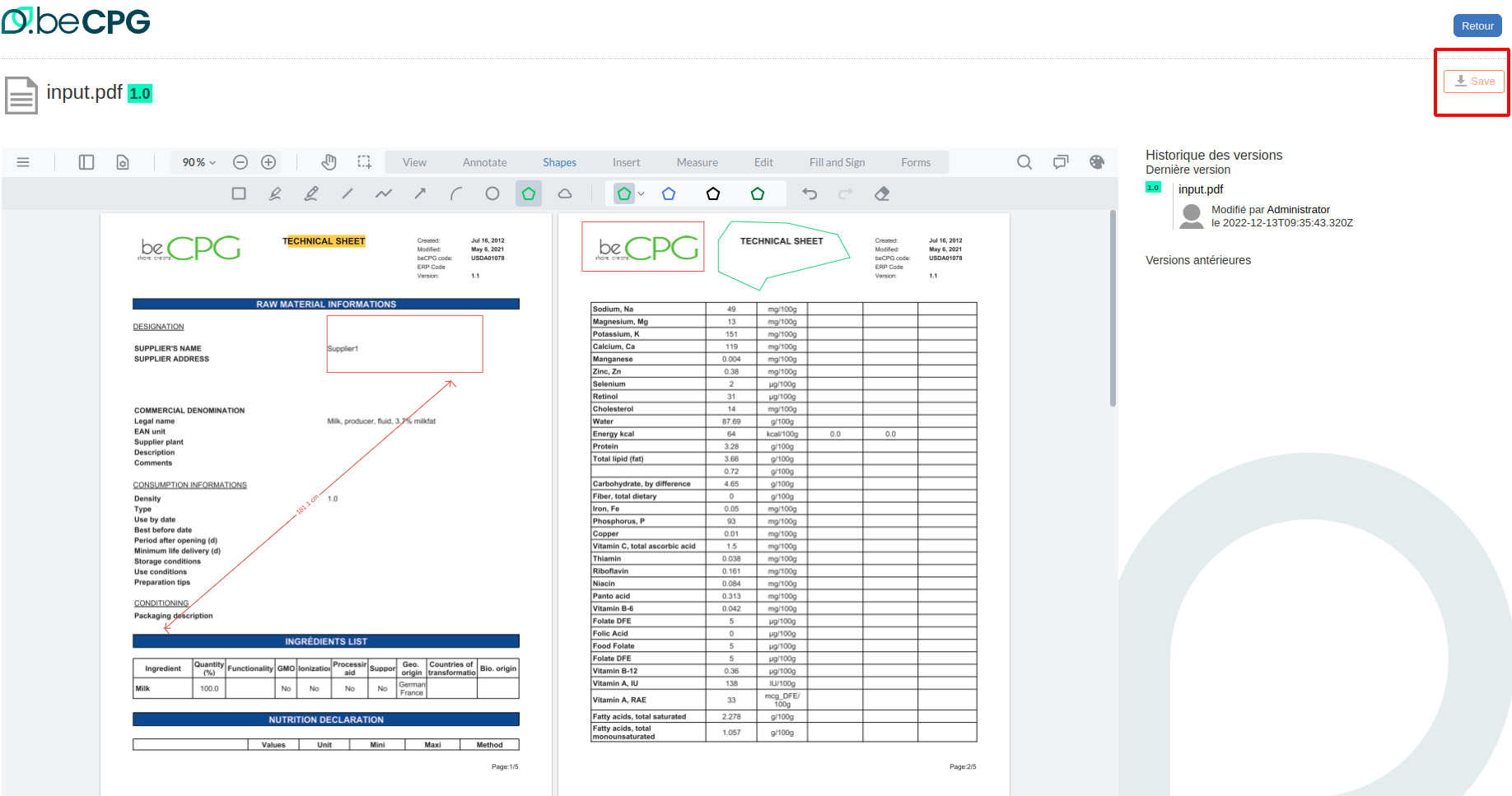Redo the annotation action
This screenshot has height=796, width=1512.
pyautogui.click(x=846, y=193)
